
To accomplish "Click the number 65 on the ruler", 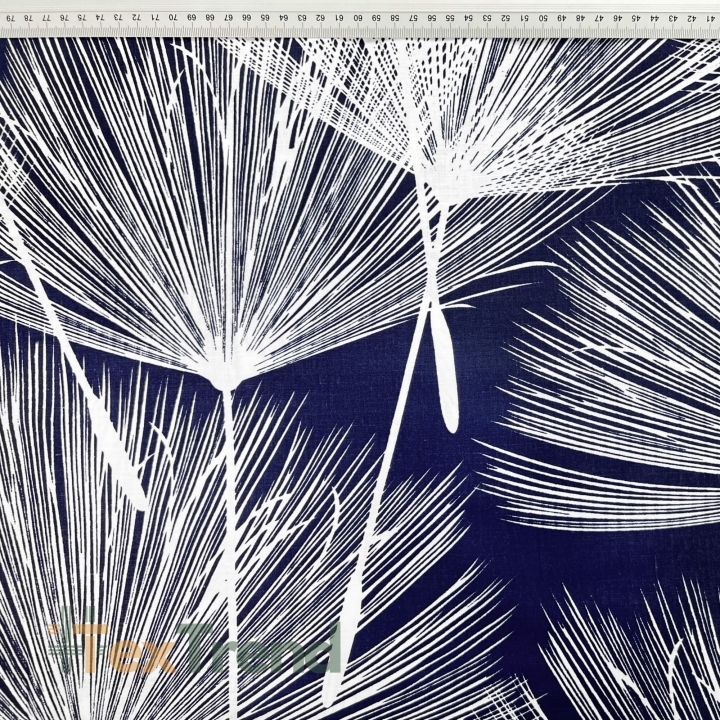I will click(265, 18).
